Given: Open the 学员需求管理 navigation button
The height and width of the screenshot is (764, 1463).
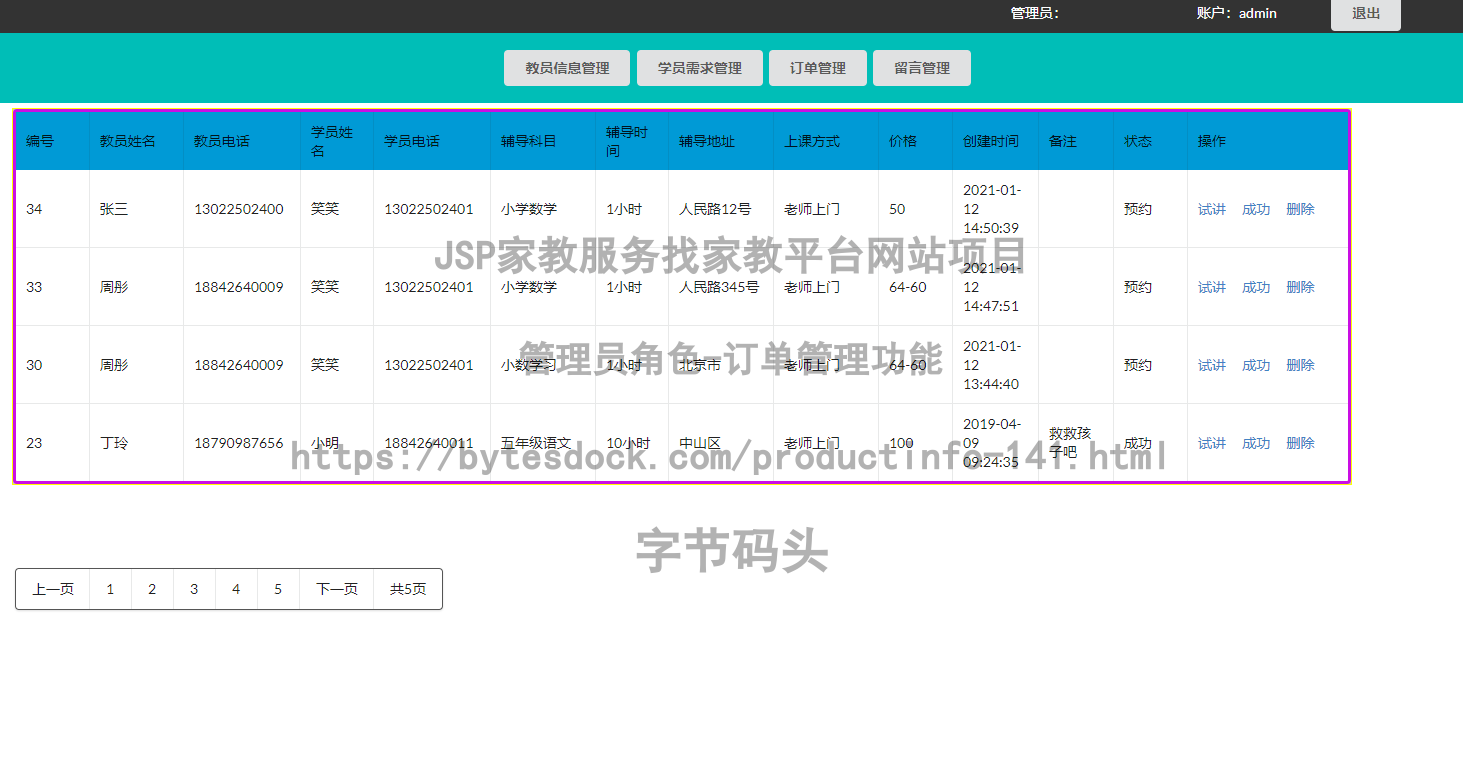Looking at the screenshot, I should (x=699, y=67).
